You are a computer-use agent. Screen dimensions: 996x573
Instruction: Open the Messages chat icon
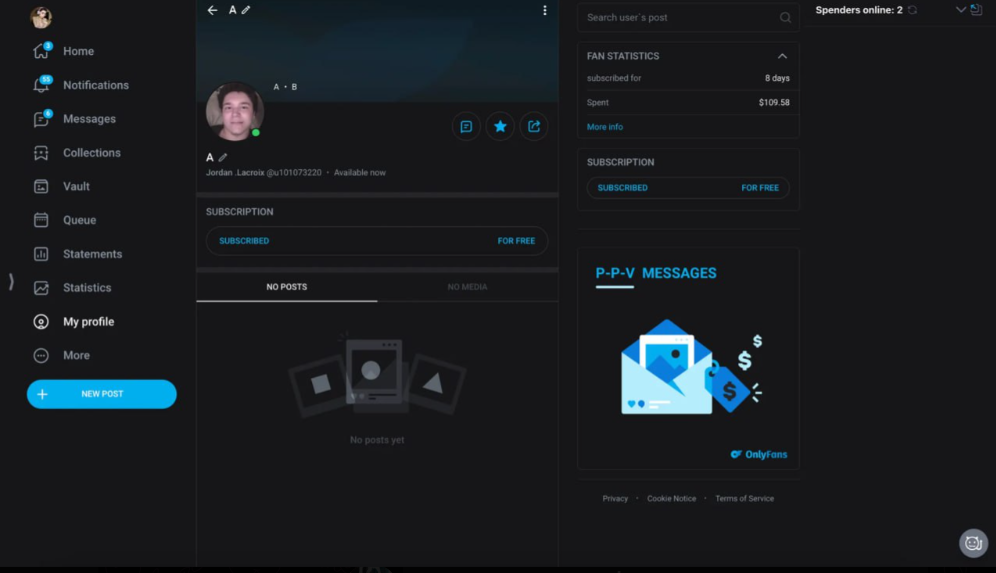41,119
